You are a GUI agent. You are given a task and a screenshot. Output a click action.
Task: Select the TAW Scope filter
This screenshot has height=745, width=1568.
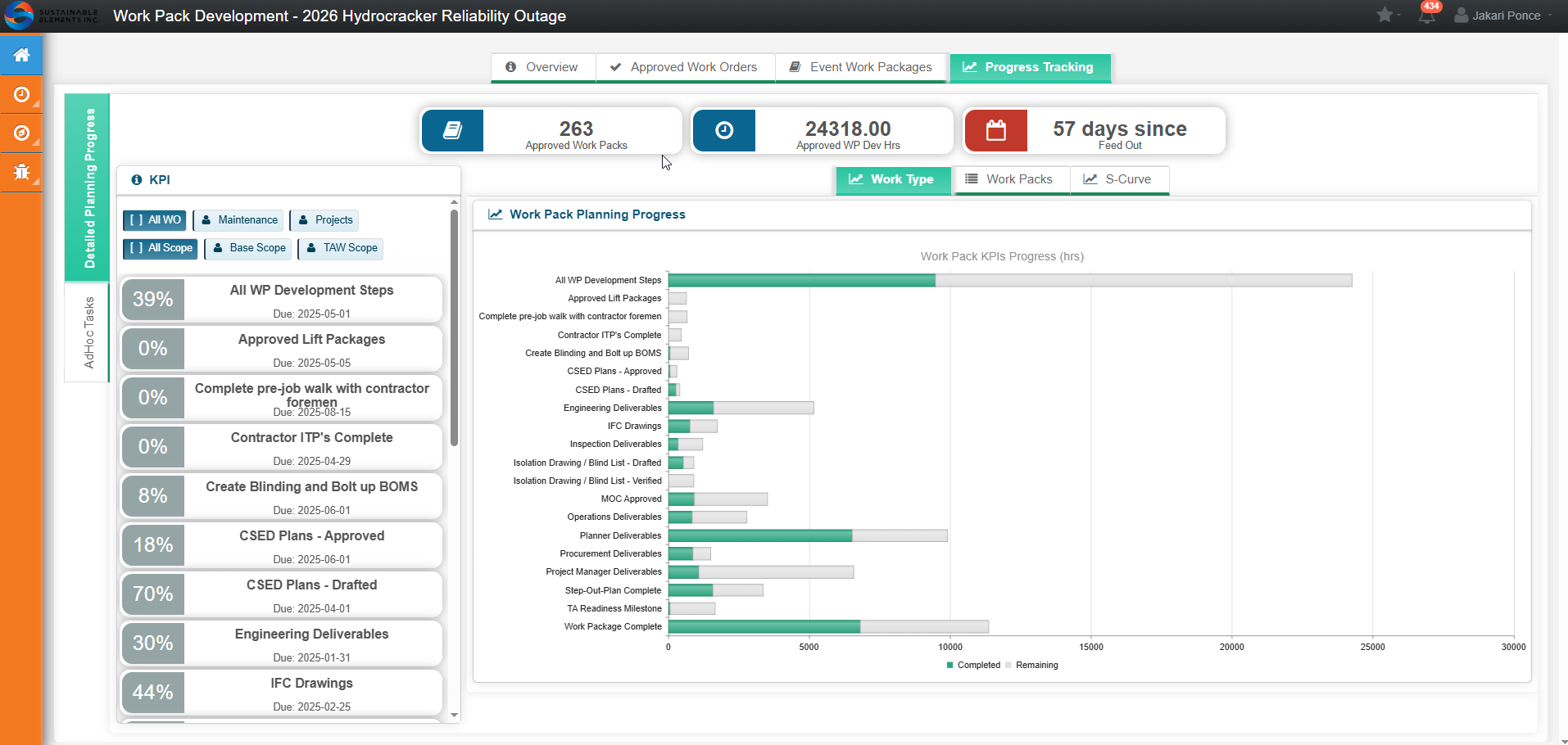(342, 248)
